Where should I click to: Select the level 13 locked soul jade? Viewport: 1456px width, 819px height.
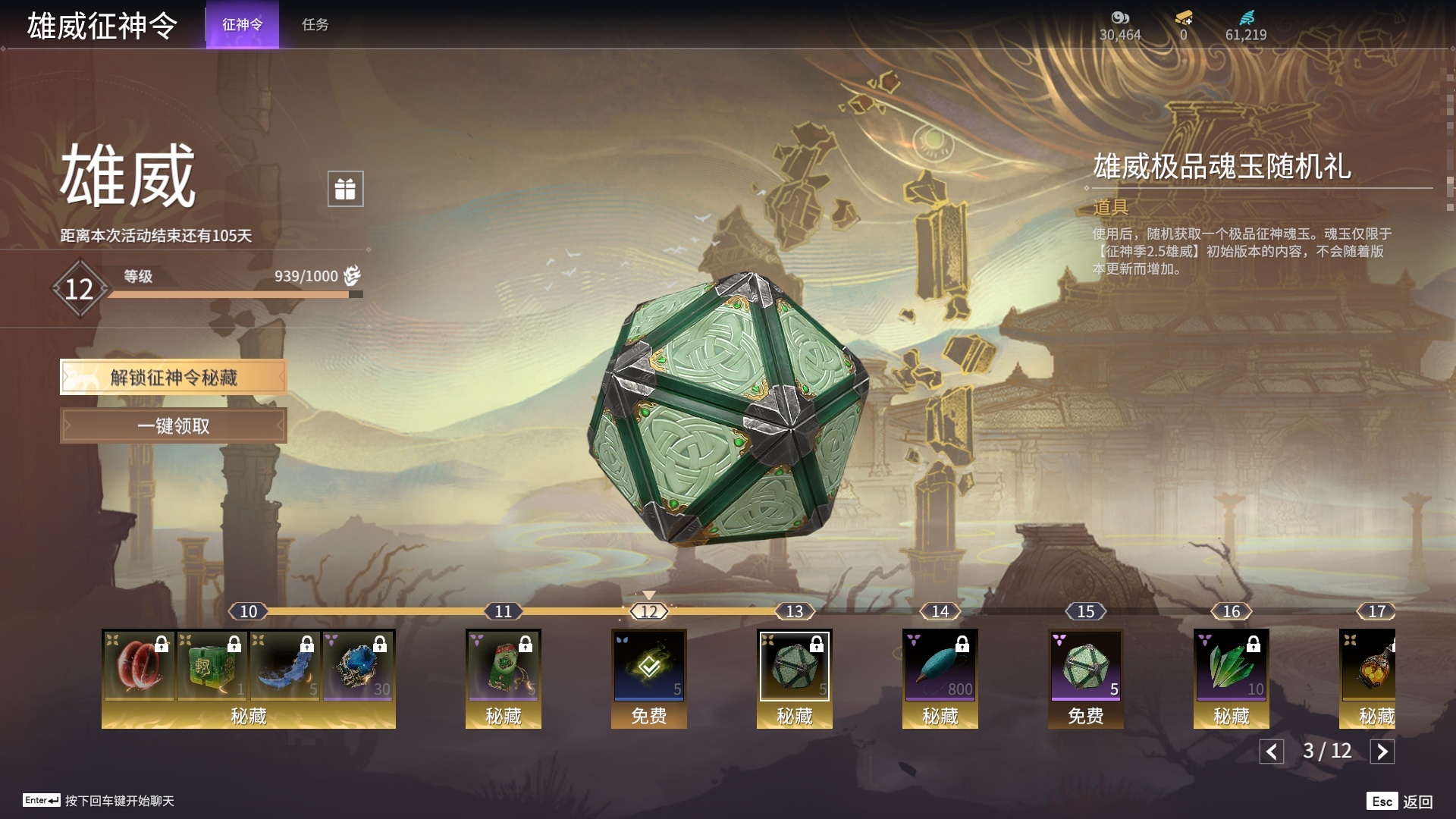click(795, 666)
